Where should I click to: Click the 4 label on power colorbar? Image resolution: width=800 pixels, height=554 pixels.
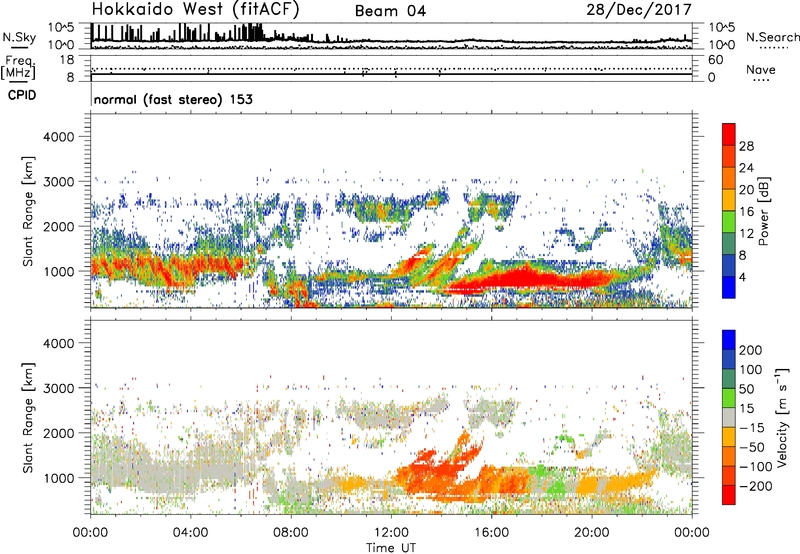pos(742,278)
